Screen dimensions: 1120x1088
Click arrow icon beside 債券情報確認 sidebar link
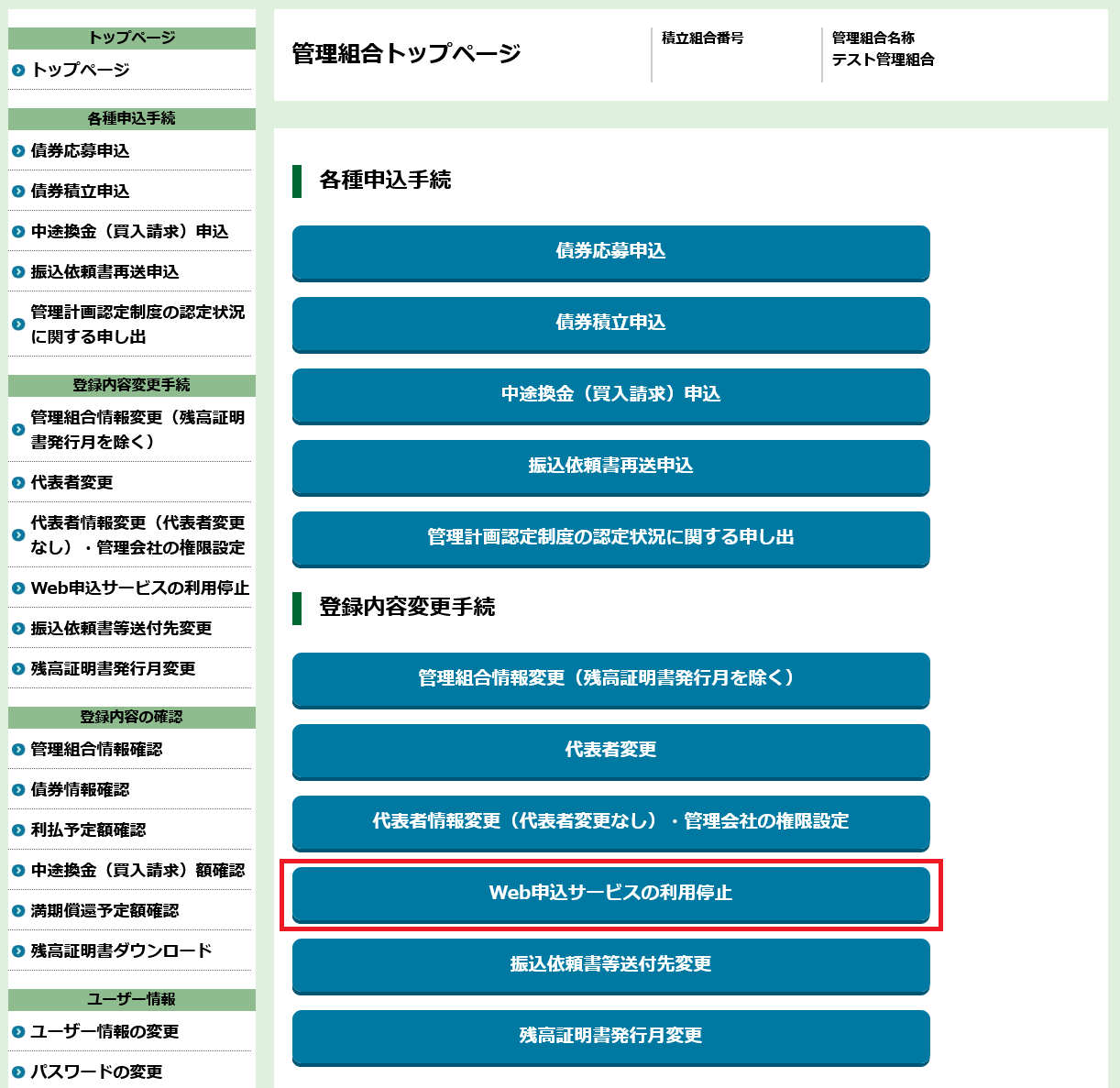point(18,789)
